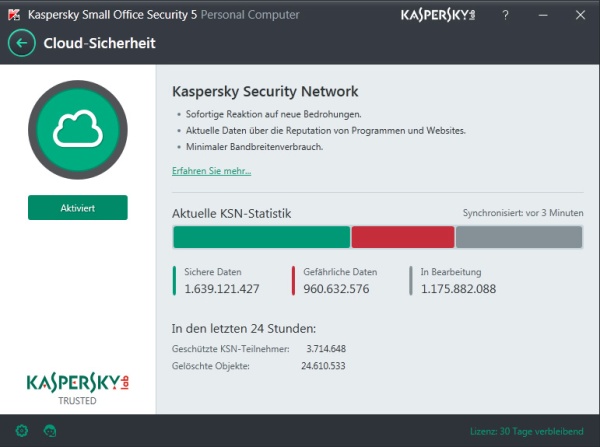Click the value 1.639.121.427

[222, 289]
